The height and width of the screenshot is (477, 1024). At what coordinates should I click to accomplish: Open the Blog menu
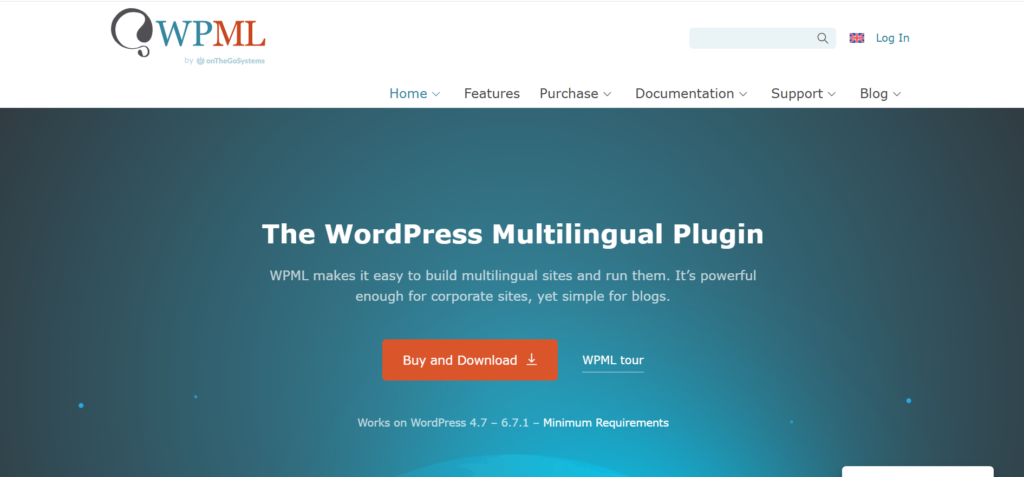[x=874, y=93]
